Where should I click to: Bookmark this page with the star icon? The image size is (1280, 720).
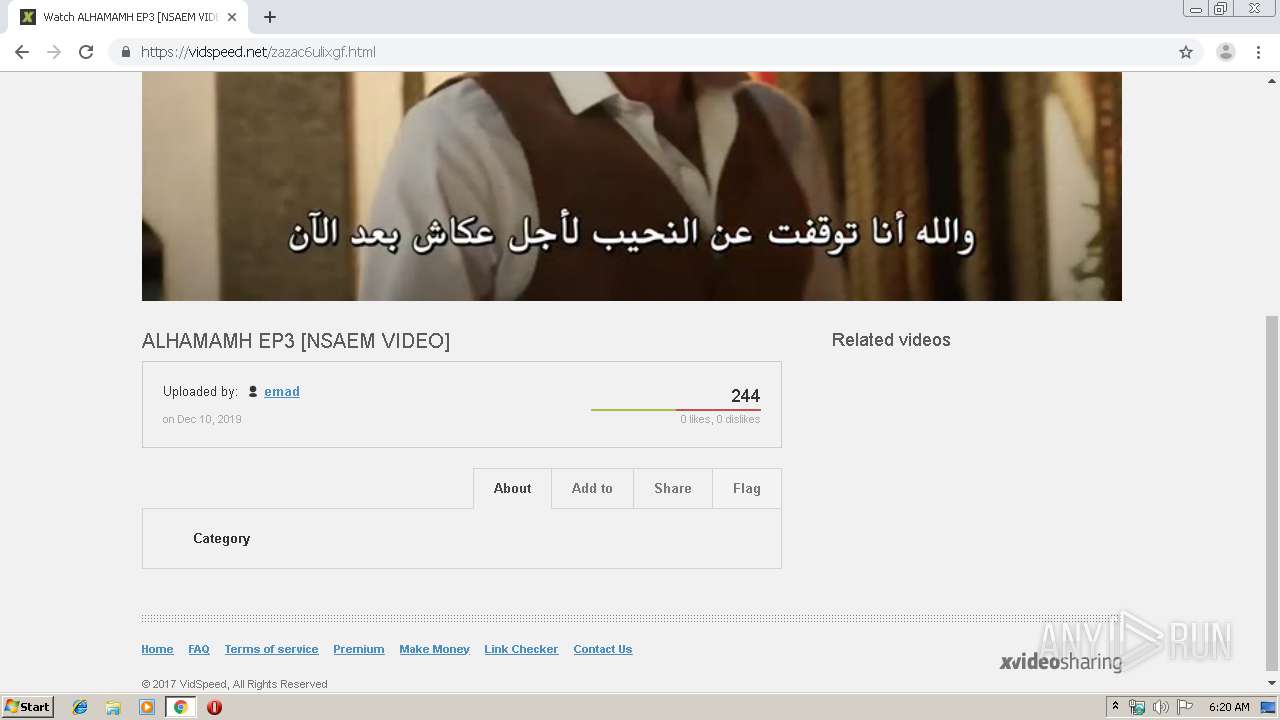point(1186,52)
